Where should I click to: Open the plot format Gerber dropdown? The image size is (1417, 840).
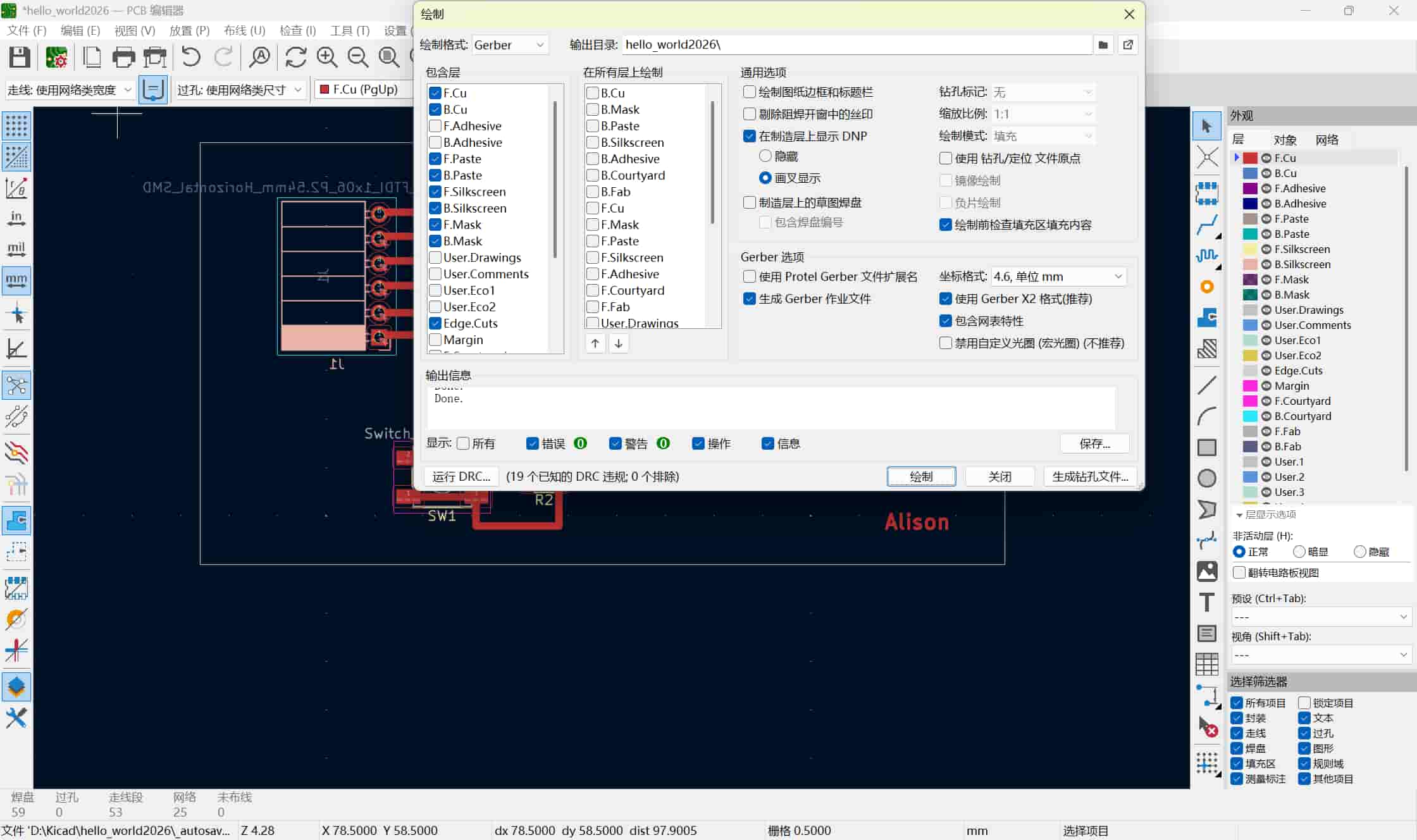[x=509, y=45]
